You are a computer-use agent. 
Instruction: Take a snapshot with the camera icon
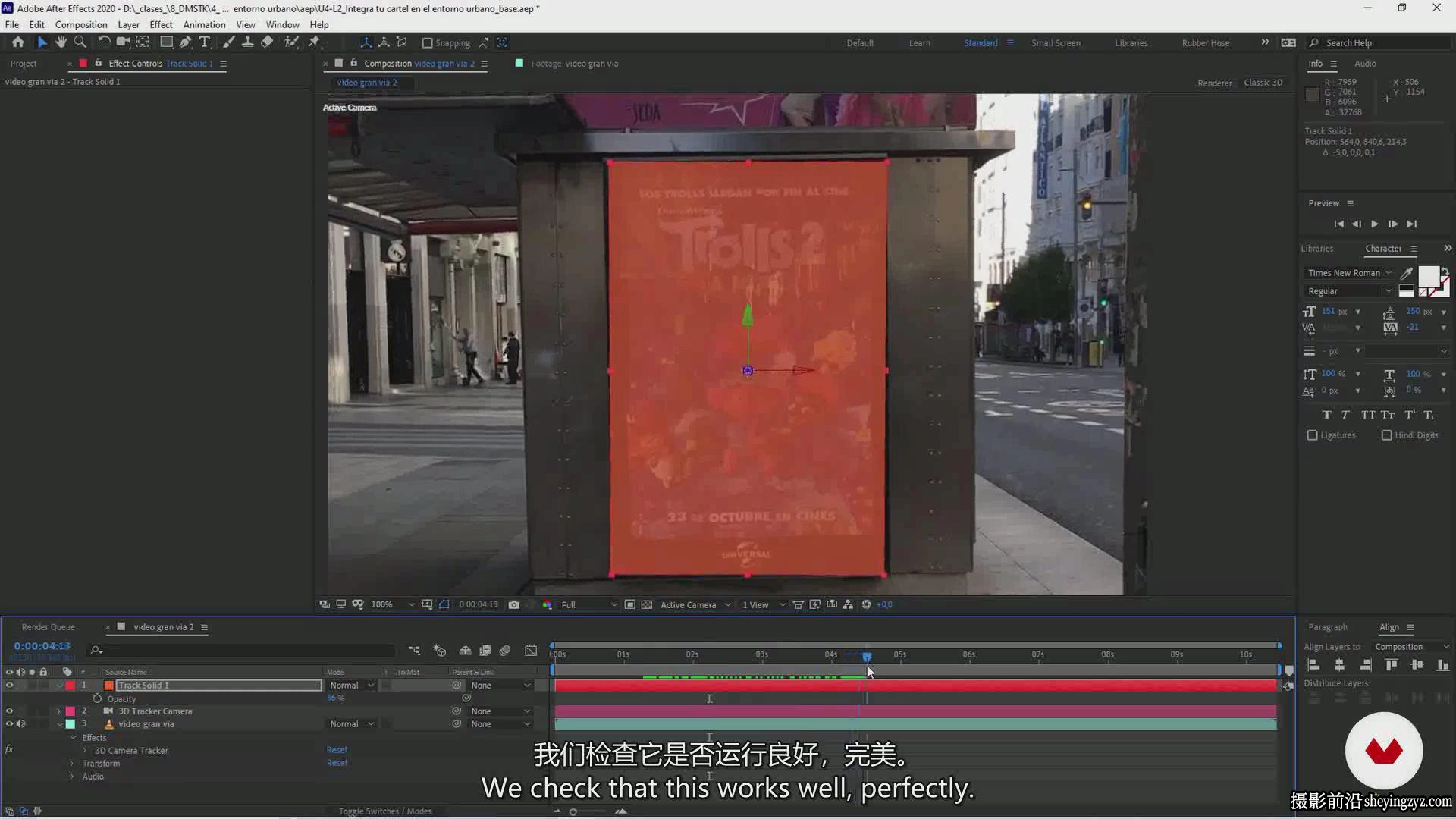pos(514,604)
